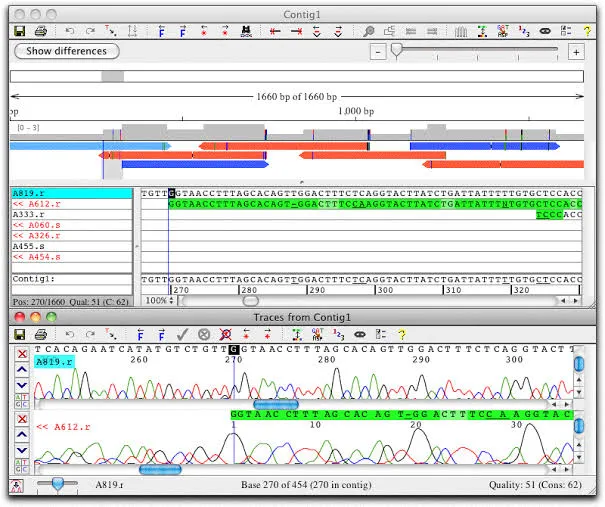The height and width of the screenshot is (507, 605).
Task: Click the circled X reject icon in Traces toolbar
Action: coord(204,334)
